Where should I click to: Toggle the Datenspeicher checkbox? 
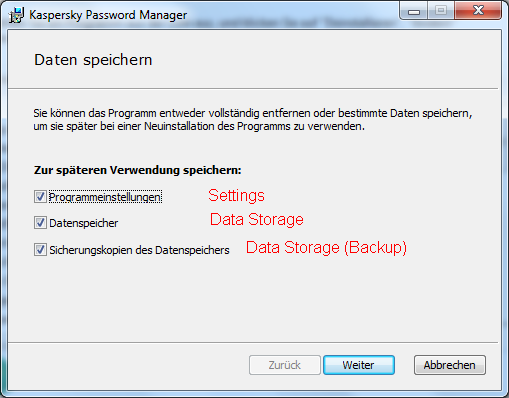[x=40, y=223]
